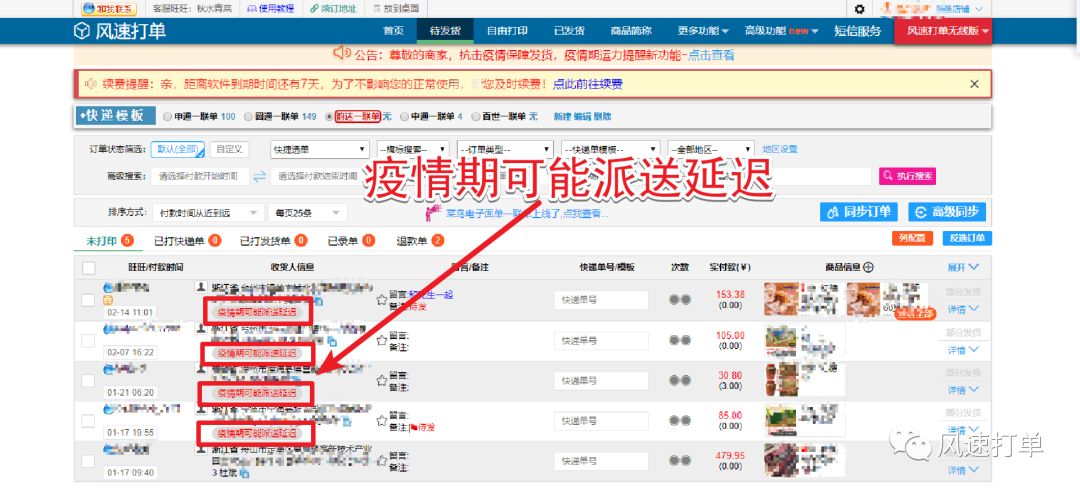1080x493 pixels.
Task: Tick checkbox of the 02-14 11:01 order
Action: click(x=88, y=300)
